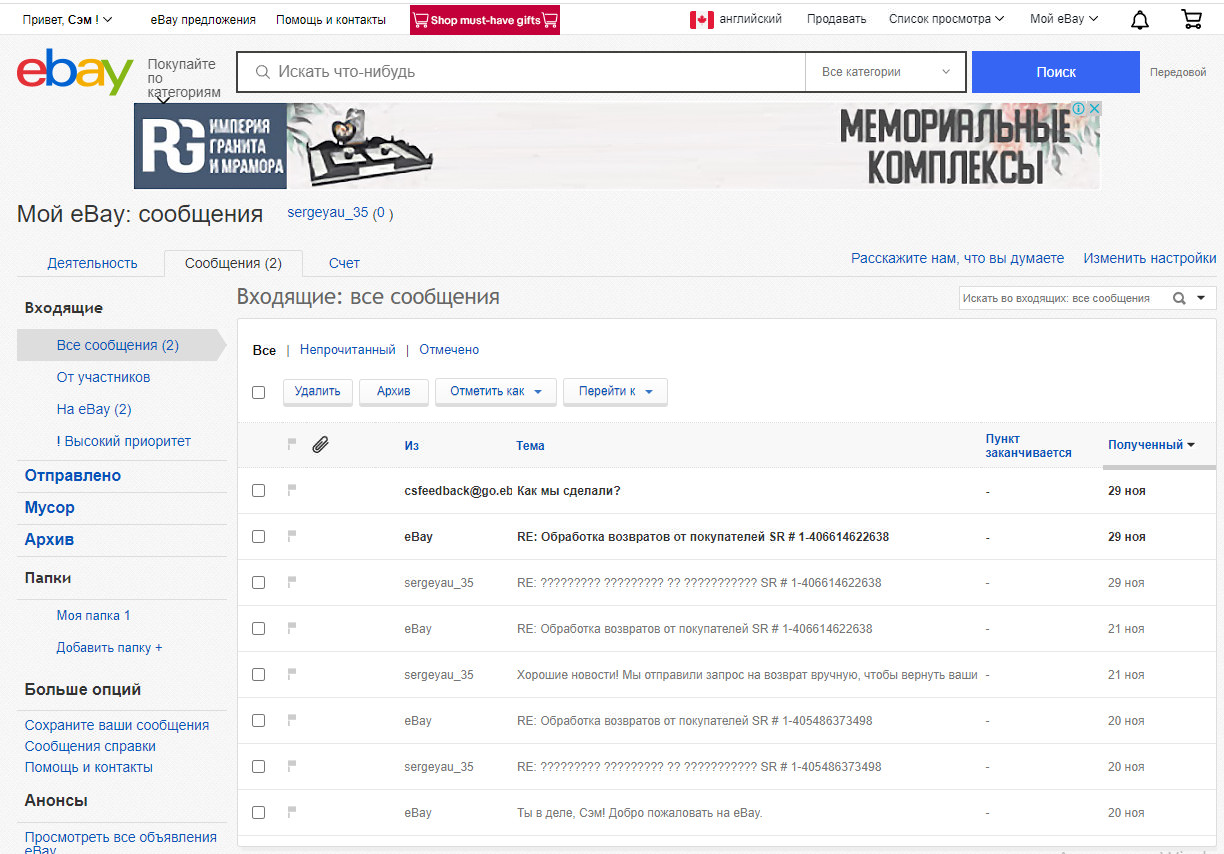Check the sergeyau_35 20 ноя message box
1224x854 pixels.
[x=258, y=766]
